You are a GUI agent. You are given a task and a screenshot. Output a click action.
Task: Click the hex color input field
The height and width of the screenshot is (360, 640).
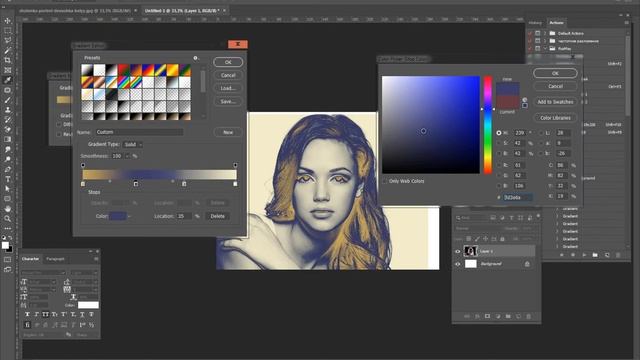(517, 197)
